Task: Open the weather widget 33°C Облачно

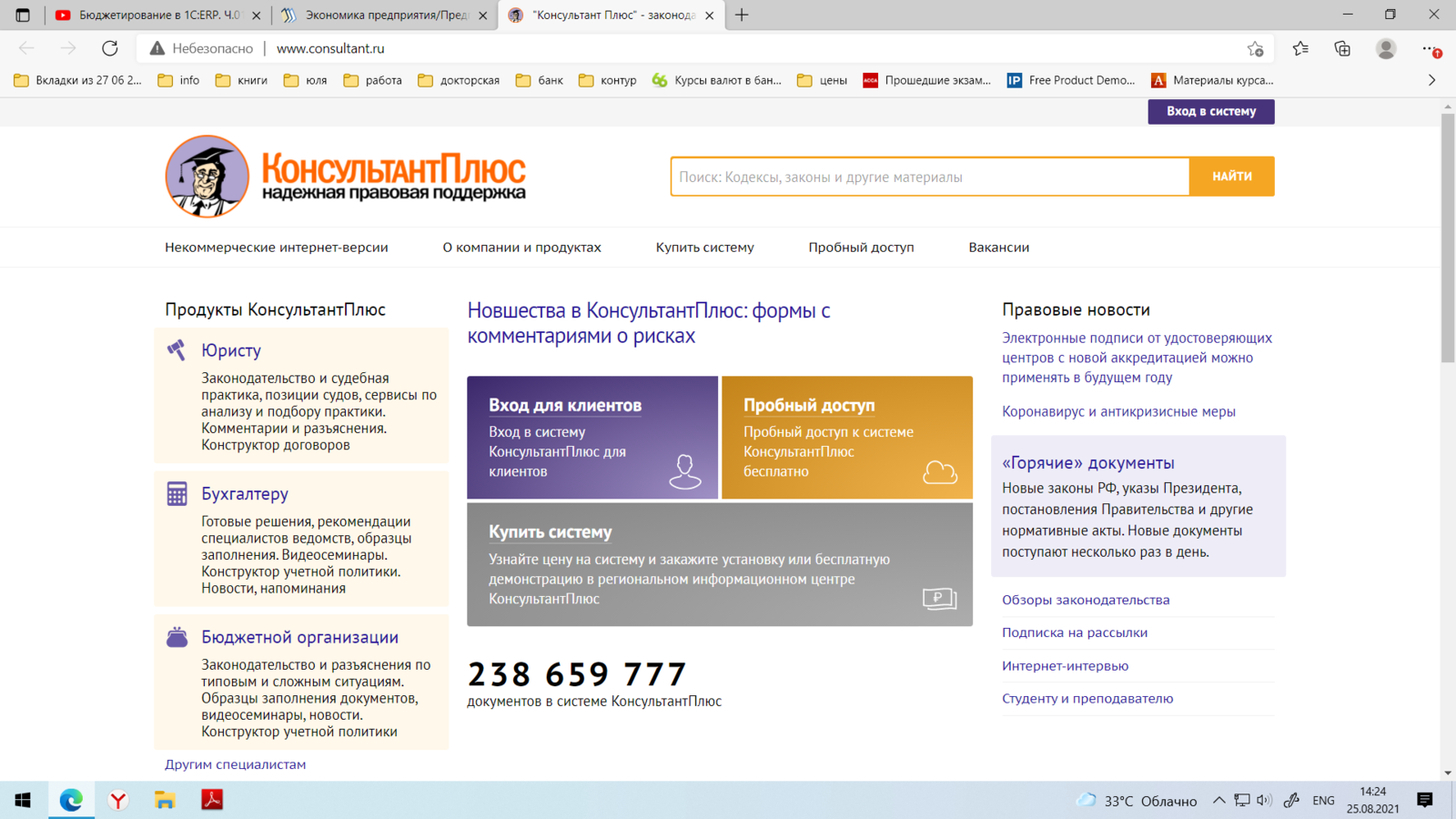Action: [x=1137, y=801]
